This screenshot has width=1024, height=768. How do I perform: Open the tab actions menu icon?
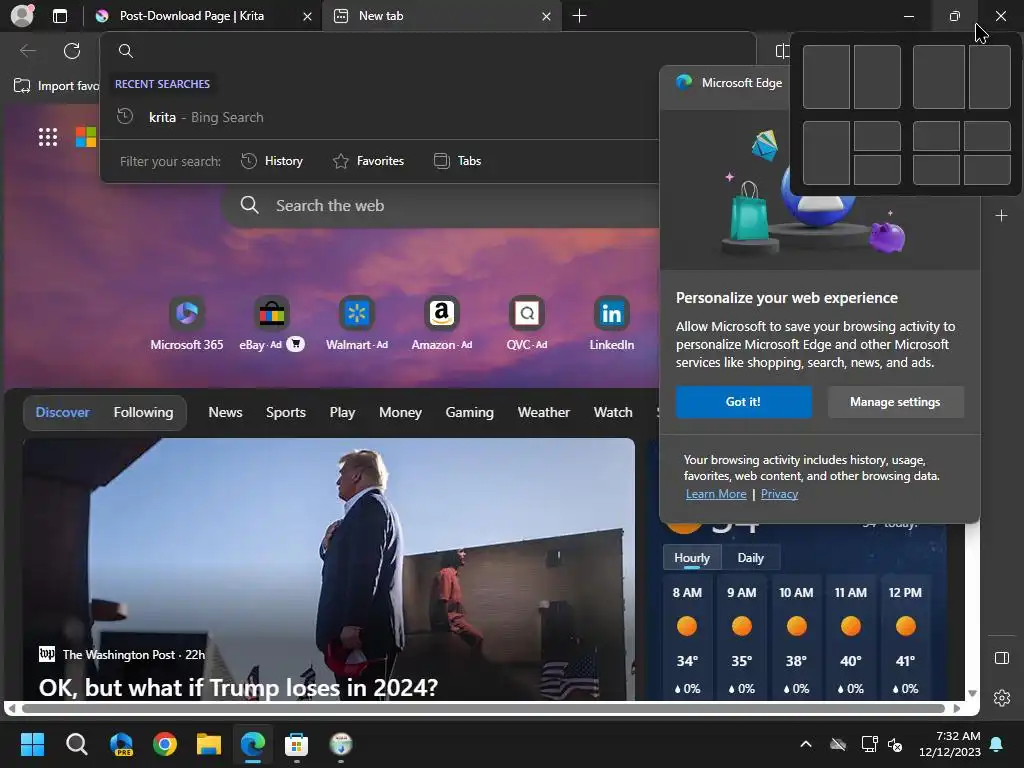(59, 16)
